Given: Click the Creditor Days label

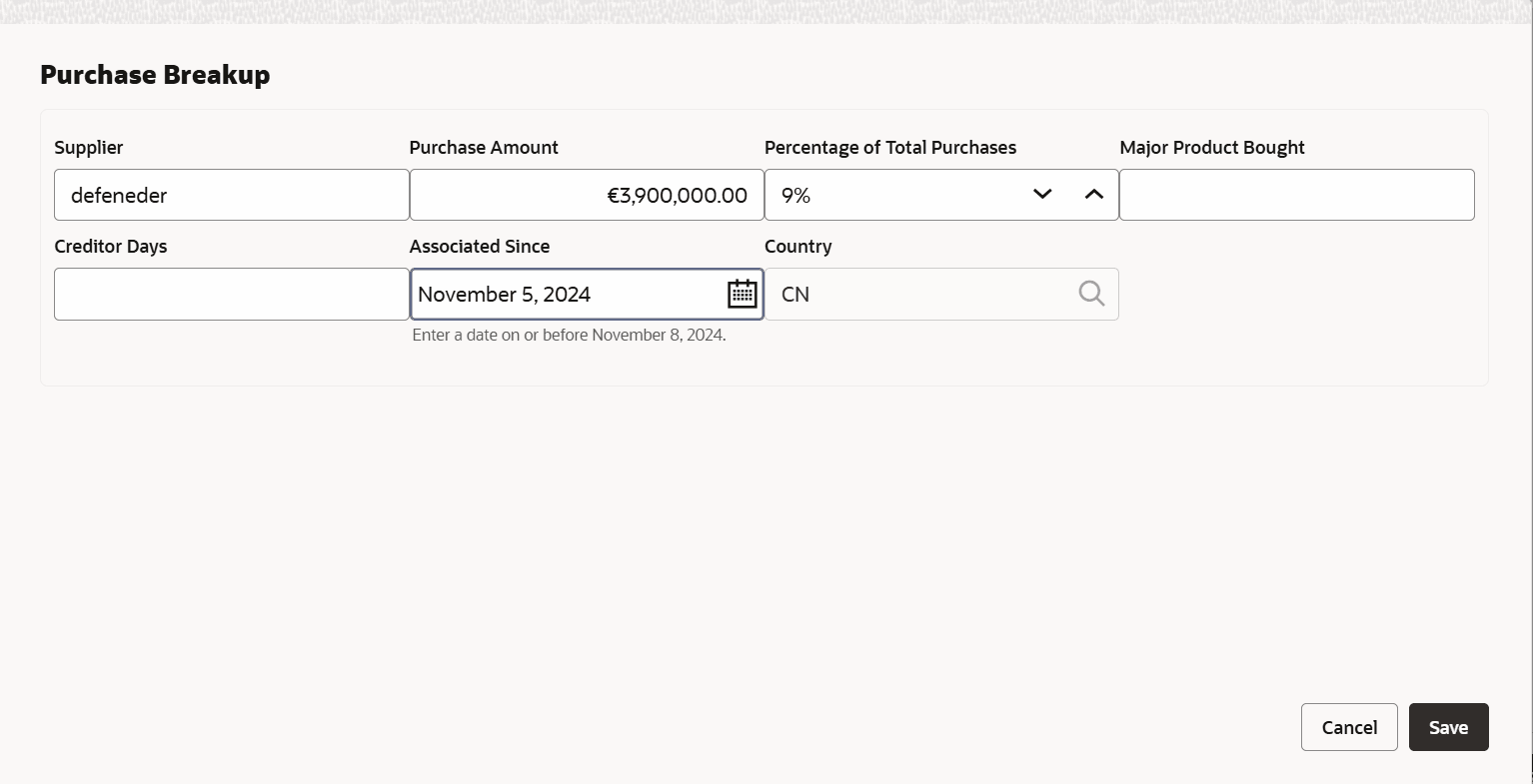Looking at the screenshot, I should (x=111, y=246).
